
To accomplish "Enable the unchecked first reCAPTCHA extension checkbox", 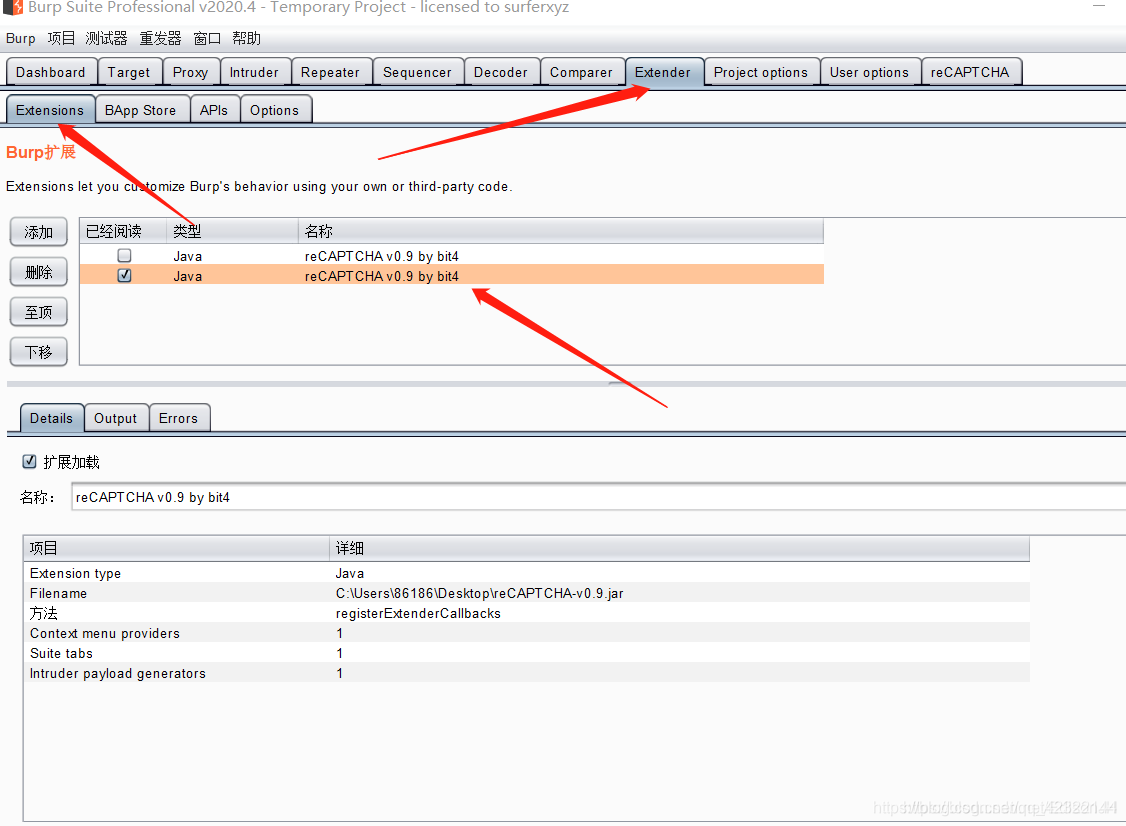I will point(124,256).
